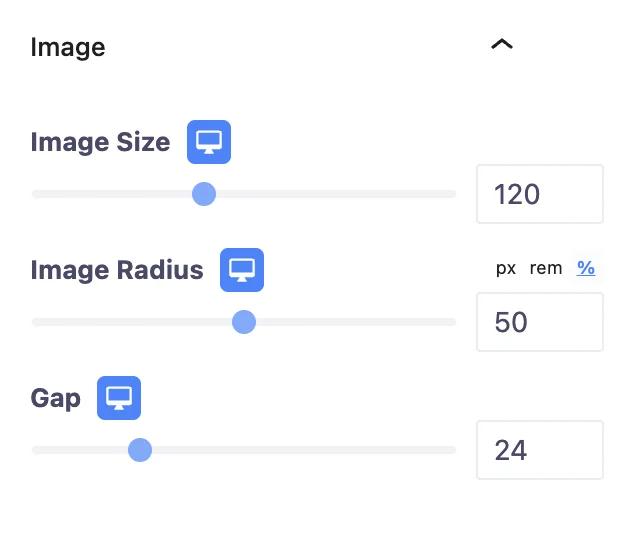Click the Gap label text
This screenshot has height=534, width=632.
click(55, 398)
